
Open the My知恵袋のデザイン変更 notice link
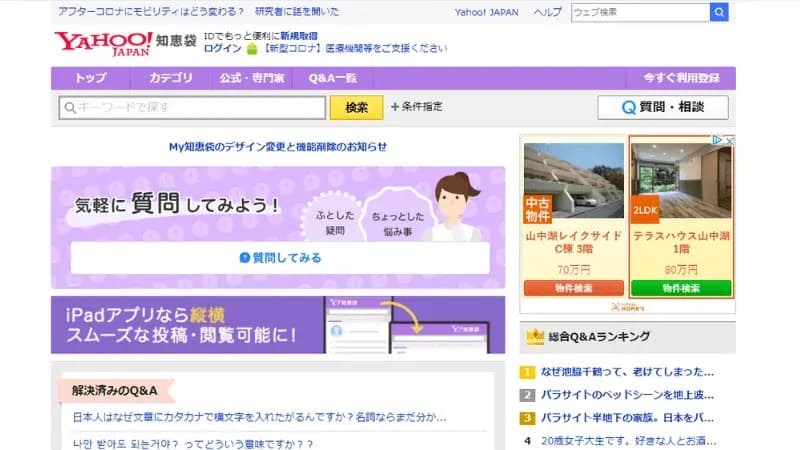278,147
